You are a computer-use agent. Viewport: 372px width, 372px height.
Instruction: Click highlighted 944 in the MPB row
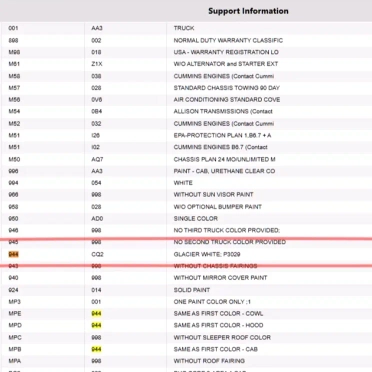coord(96,349)
